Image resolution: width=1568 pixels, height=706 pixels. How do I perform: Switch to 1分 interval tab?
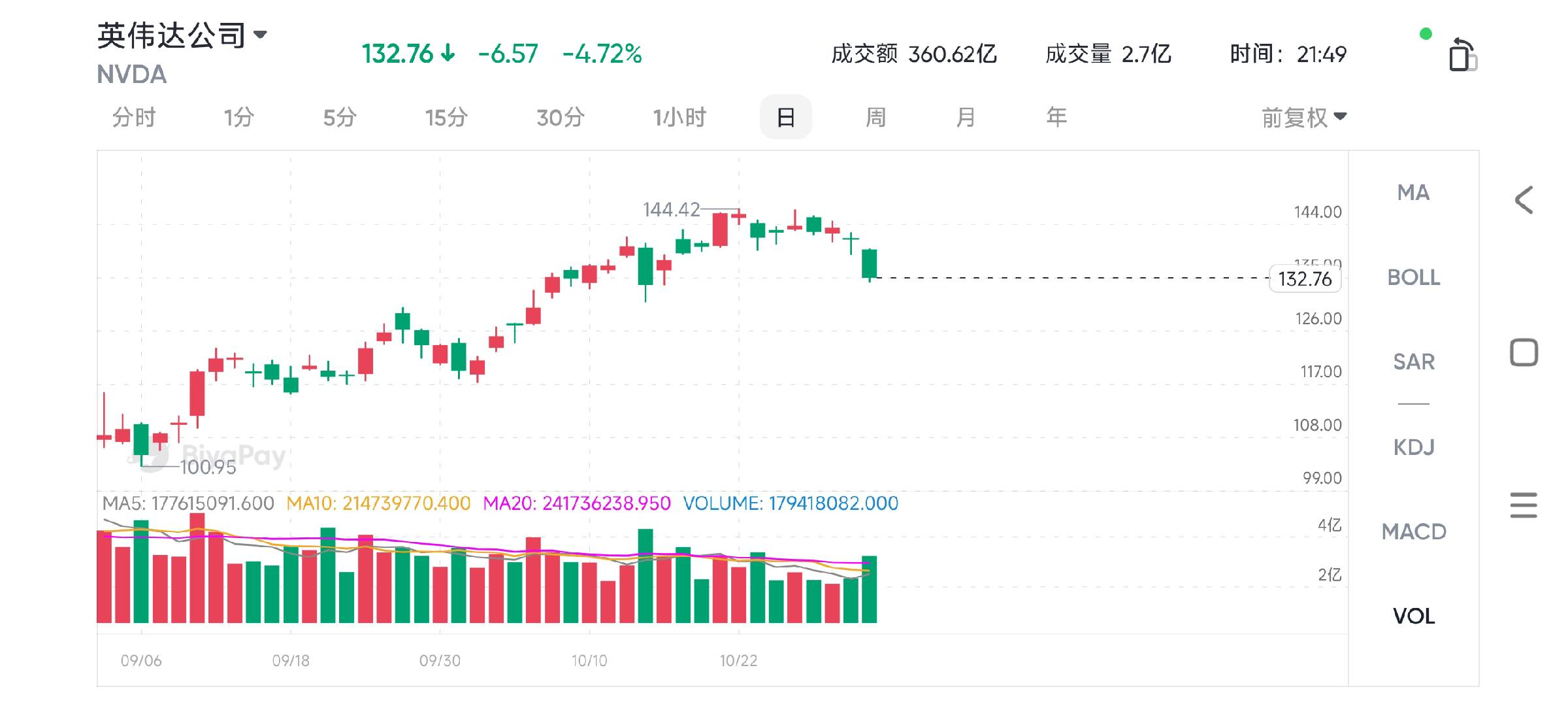coord(238,118)
